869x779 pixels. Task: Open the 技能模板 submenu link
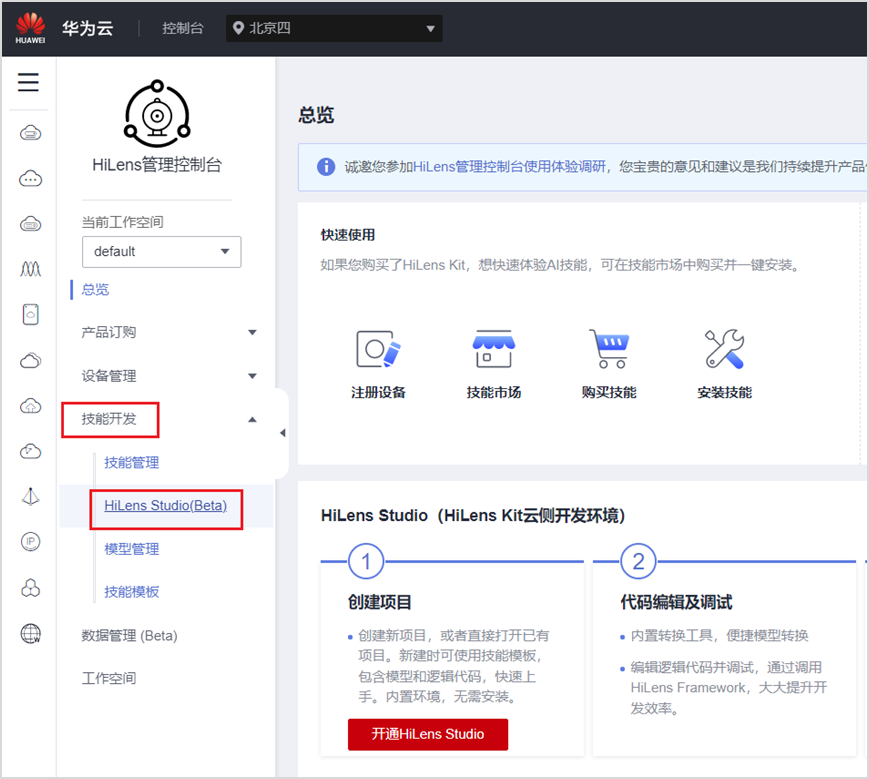(x=131, y=592)
